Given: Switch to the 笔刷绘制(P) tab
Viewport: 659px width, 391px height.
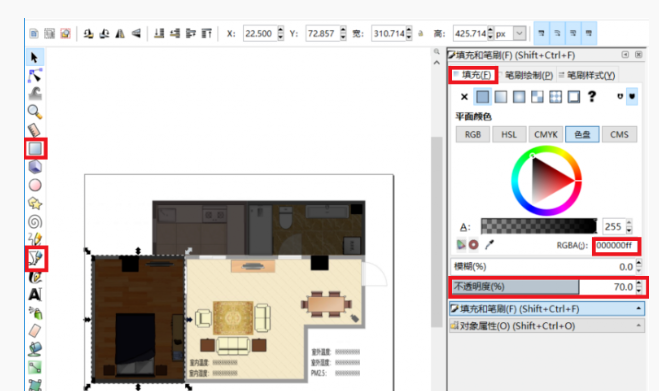Looking at the screenshot, I should pyautogui.click(x=528, y=75).
